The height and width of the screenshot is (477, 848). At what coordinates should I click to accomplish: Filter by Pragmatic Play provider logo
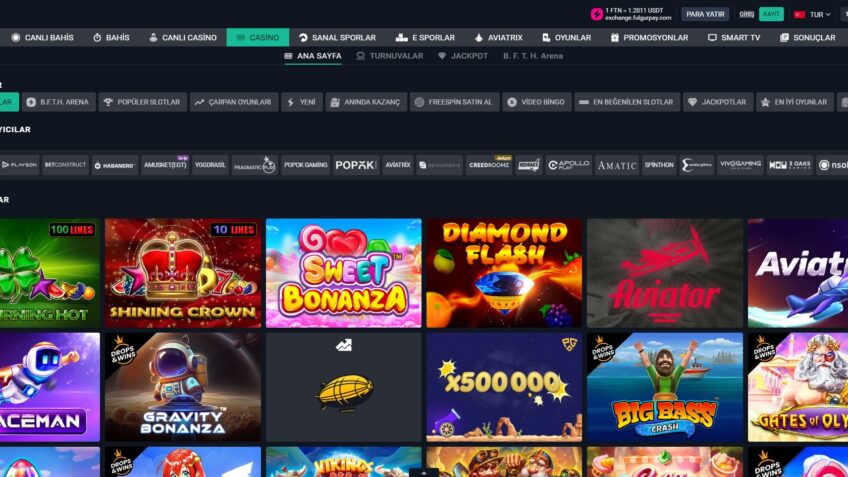click(254, 165)
